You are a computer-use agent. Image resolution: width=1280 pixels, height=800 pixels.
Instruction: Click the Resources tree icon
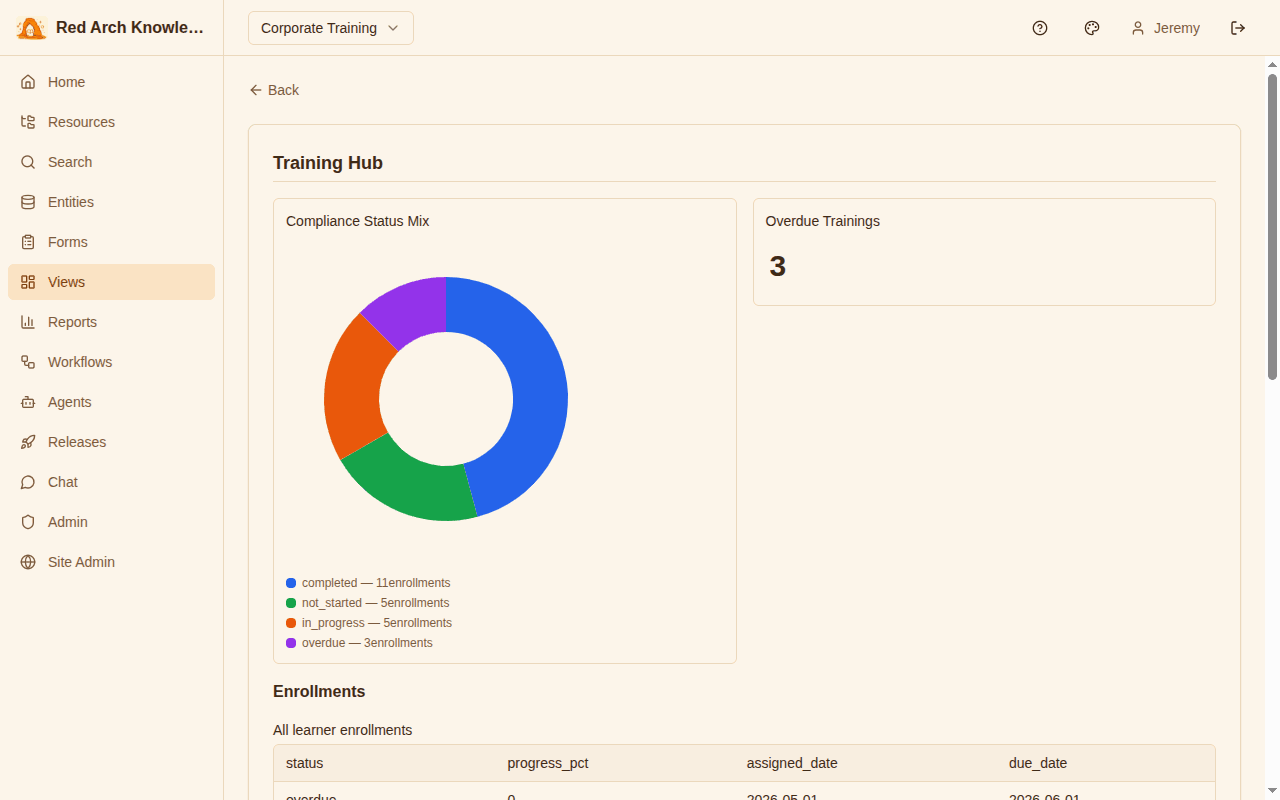coord(28,122)
